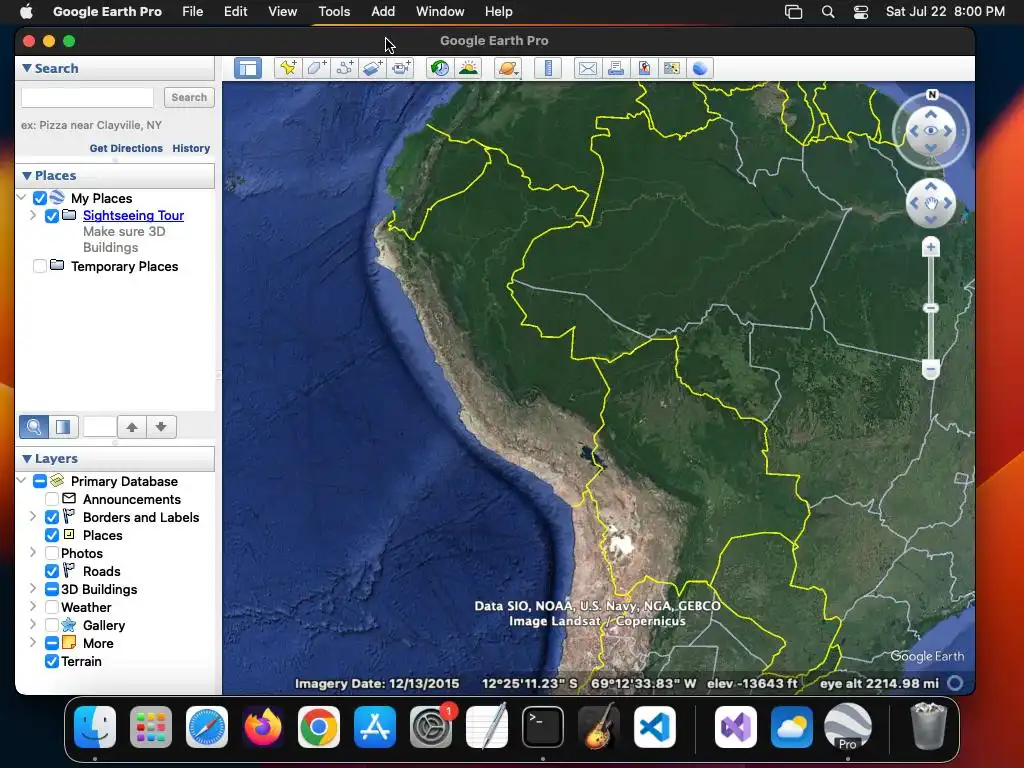
Task: Enable the Photos layer checkbox
Action: tap(52, 553)
